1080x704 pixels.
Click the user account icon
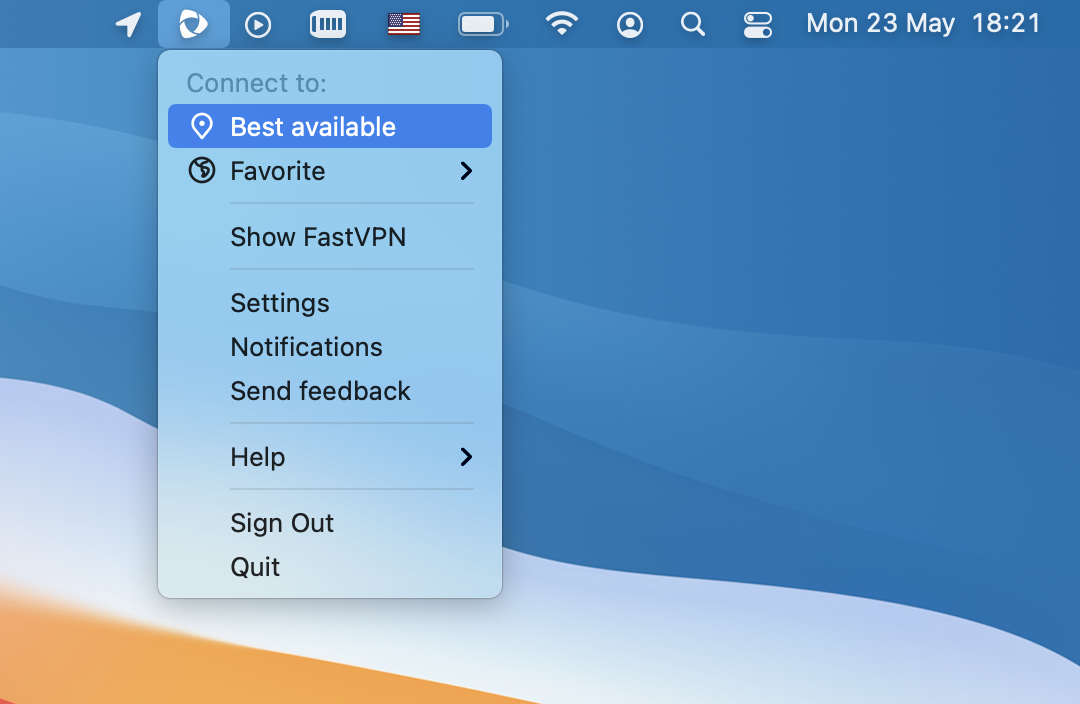pos(630,25)
